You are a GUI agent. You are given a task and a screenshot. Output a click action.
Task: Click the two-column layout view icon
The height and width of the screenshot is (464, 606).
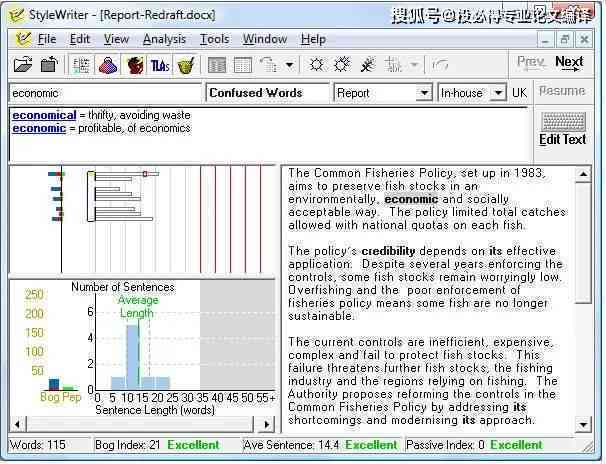[217, 65]
